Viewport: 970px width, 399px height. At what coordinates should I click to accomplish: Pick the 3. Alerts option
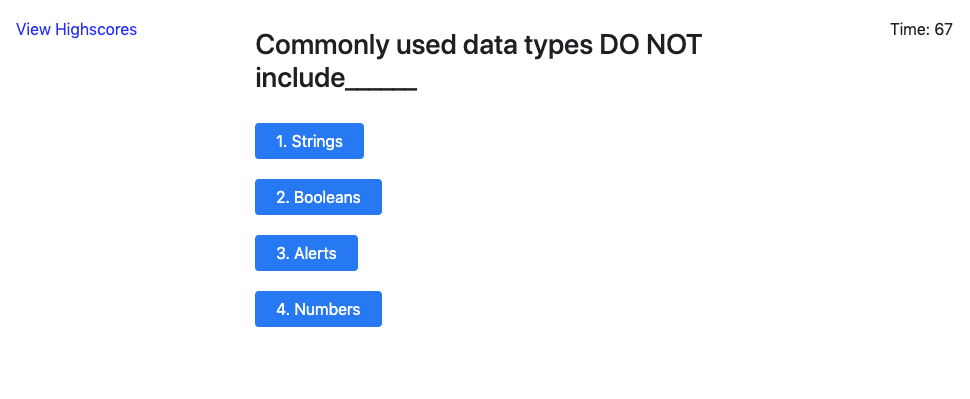click(306, 253)
